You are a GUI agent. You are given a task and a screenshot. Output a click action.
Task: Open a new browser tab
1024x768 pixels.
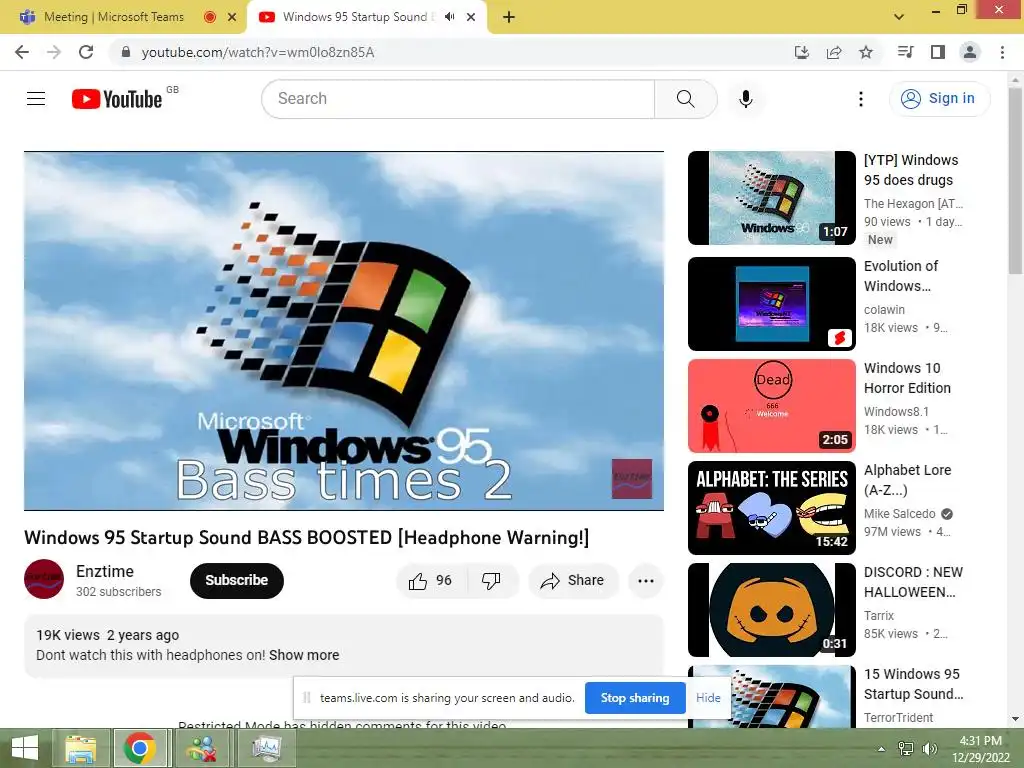[x=509, y=17]
